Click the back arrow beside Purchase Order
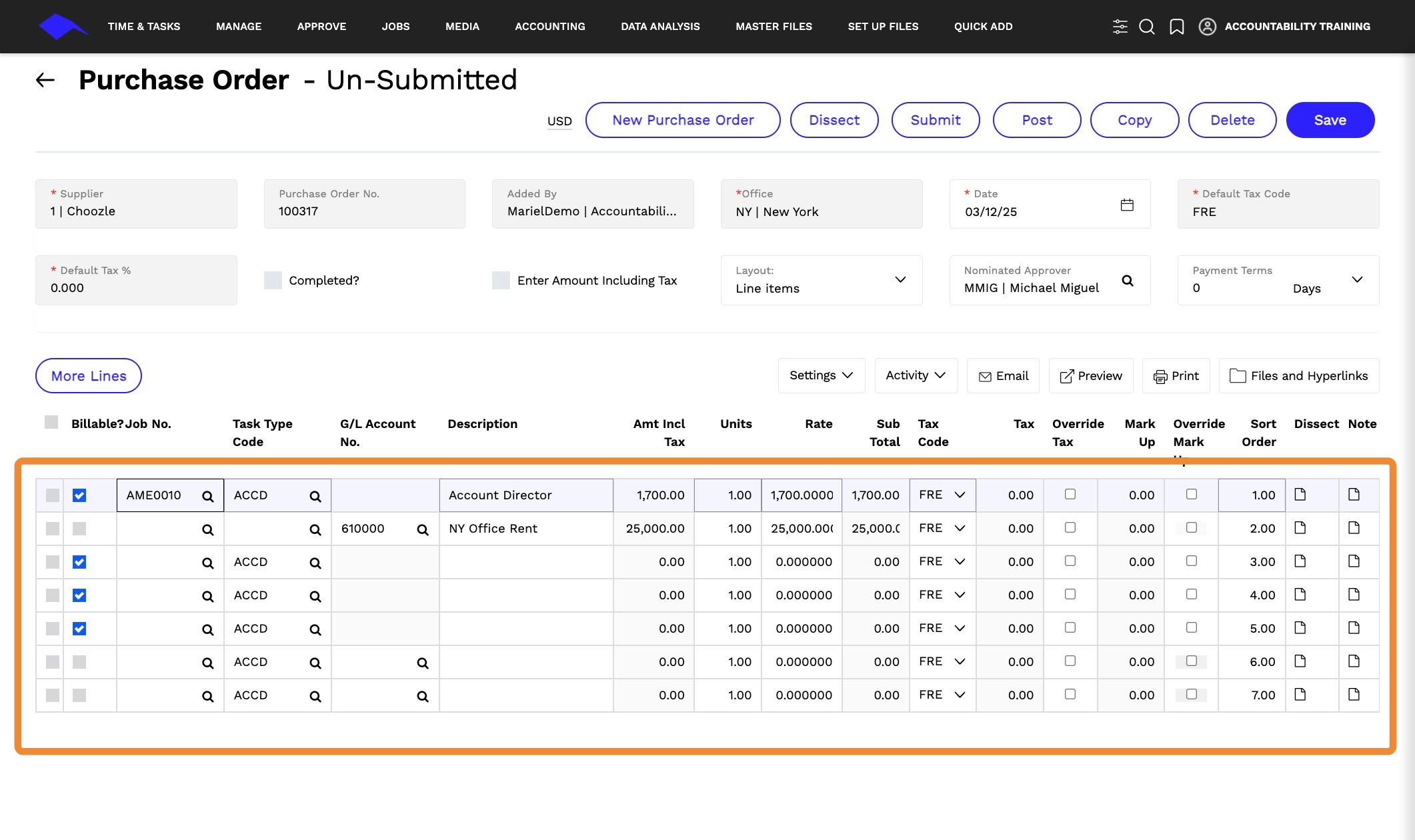 click(45, 80)
